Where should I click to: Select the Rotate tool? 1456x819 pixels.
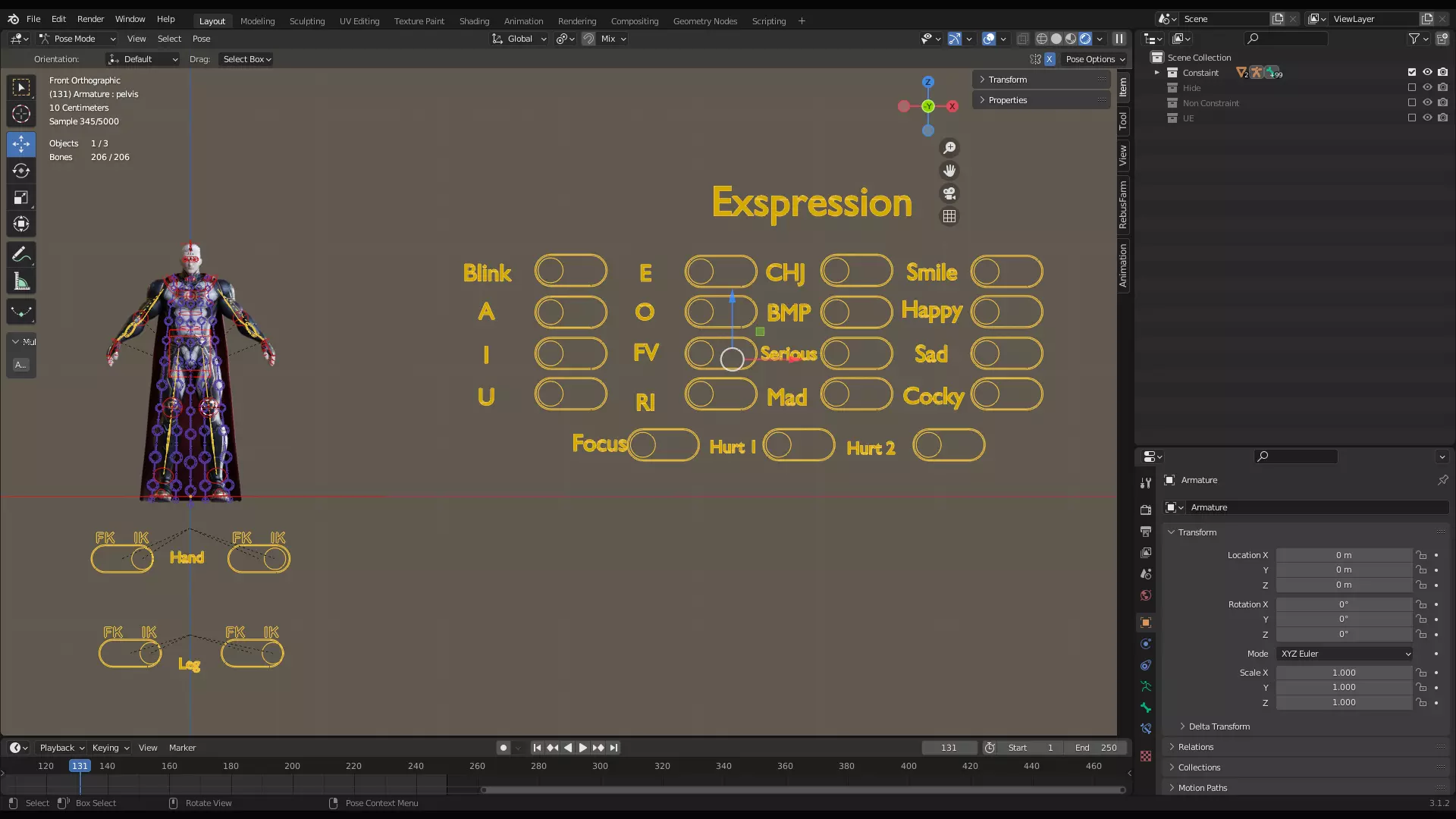[x=21, y=171]
